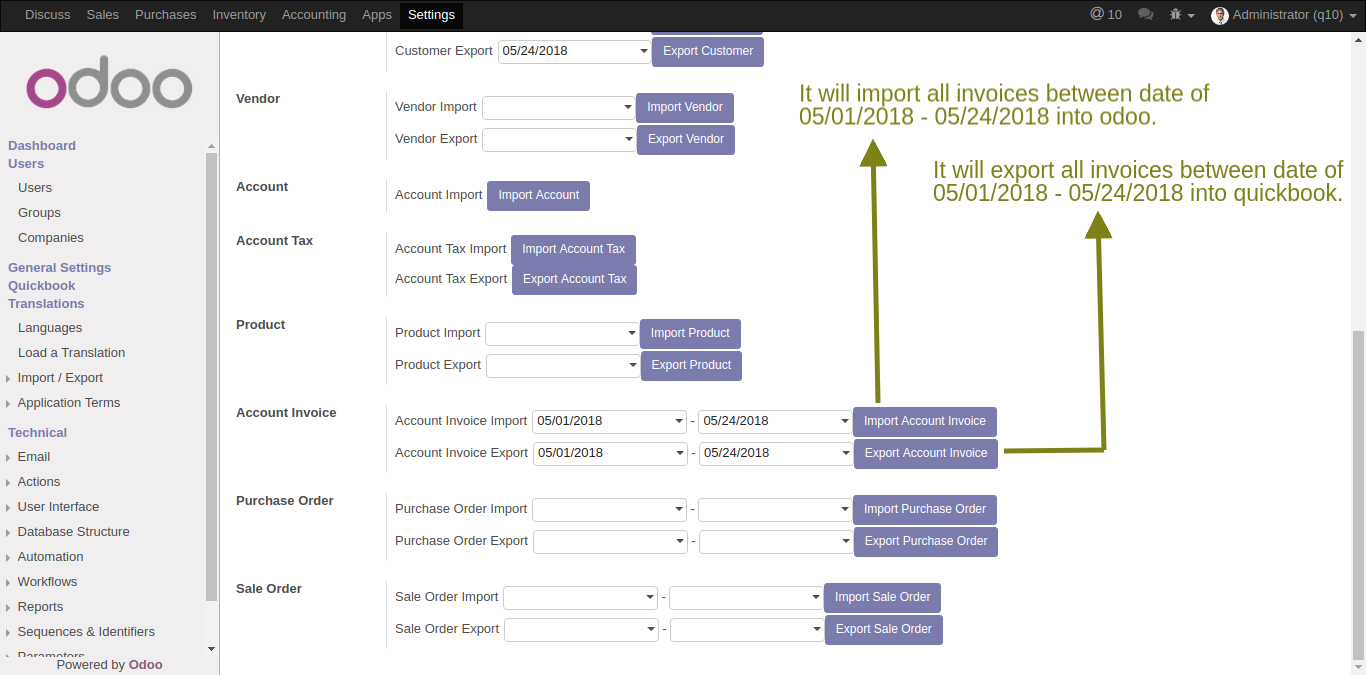
Task: Open the Discuss menu
Action: (x=48, y=15)
